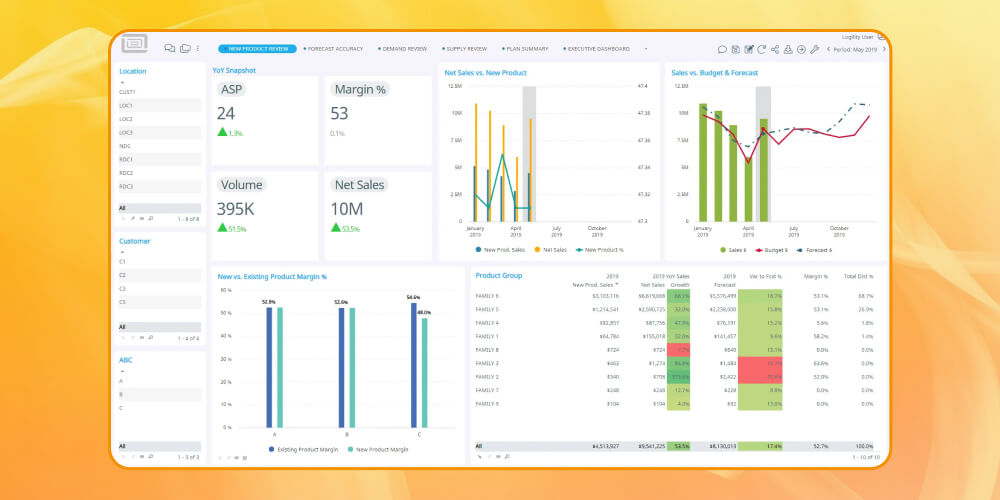Click the New Prod. Sales sort arrow
The height and width of the screenshot is (500, 1000).
(x=617, y=285)
